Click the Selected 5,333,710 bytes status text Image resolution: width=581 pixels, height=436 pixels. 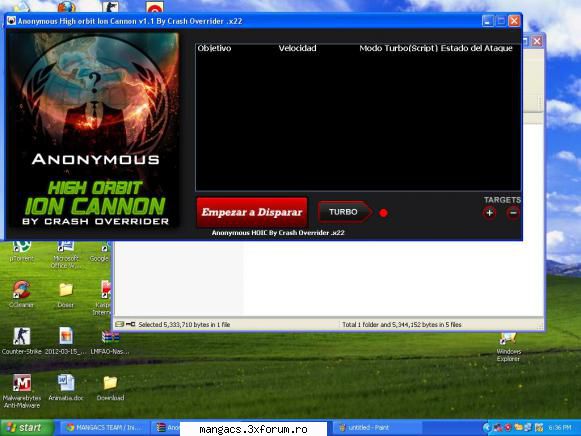pos(184,325)
